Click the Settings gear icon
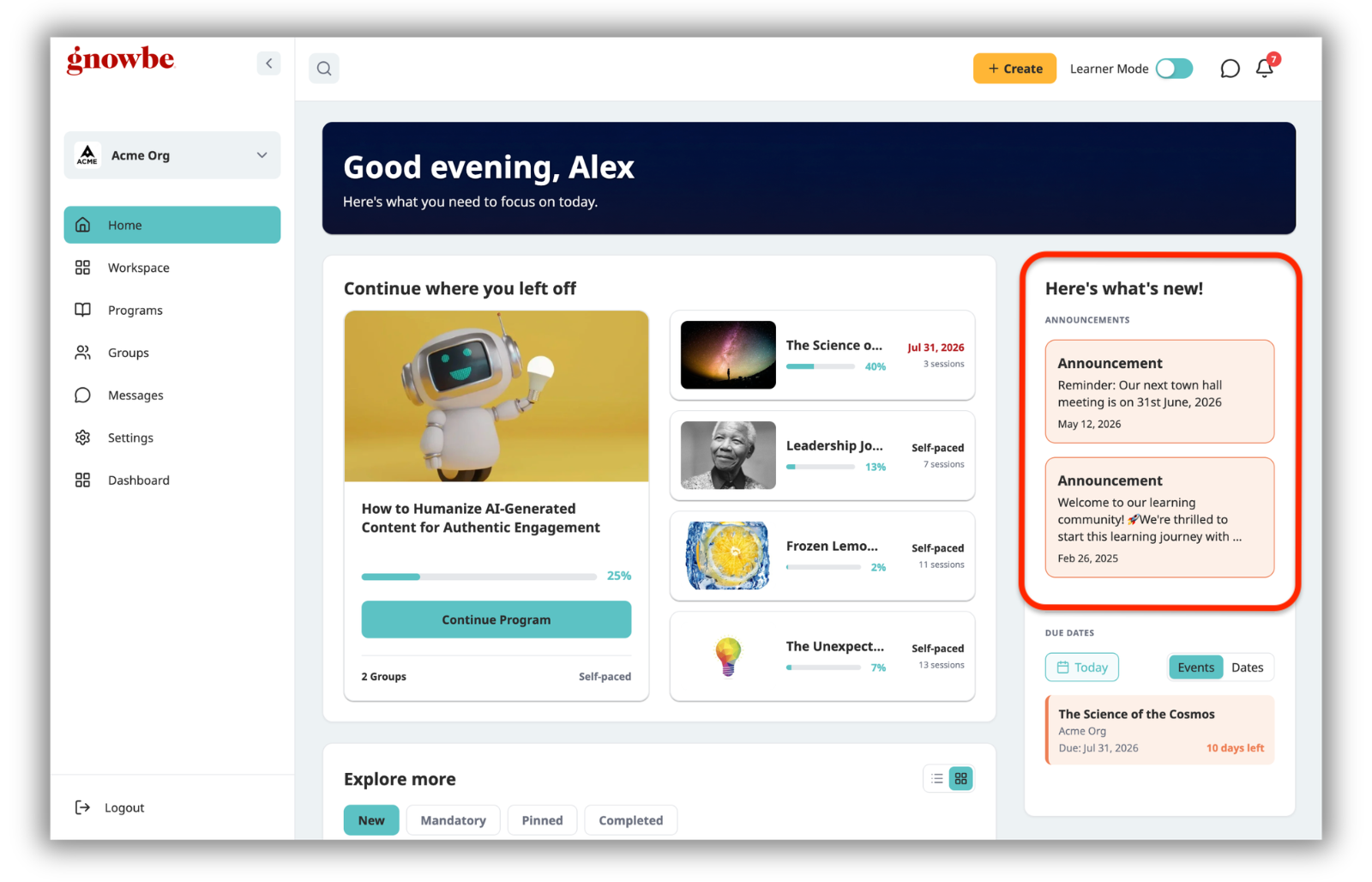 tap(82, 438)
